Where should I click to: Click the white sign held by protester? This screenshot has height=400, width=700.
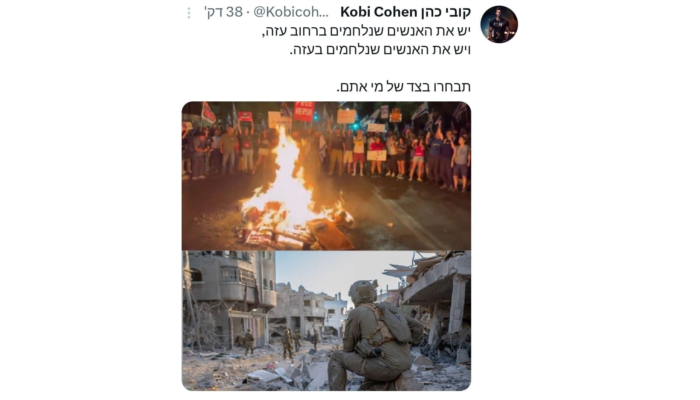(x=376, y=155)
